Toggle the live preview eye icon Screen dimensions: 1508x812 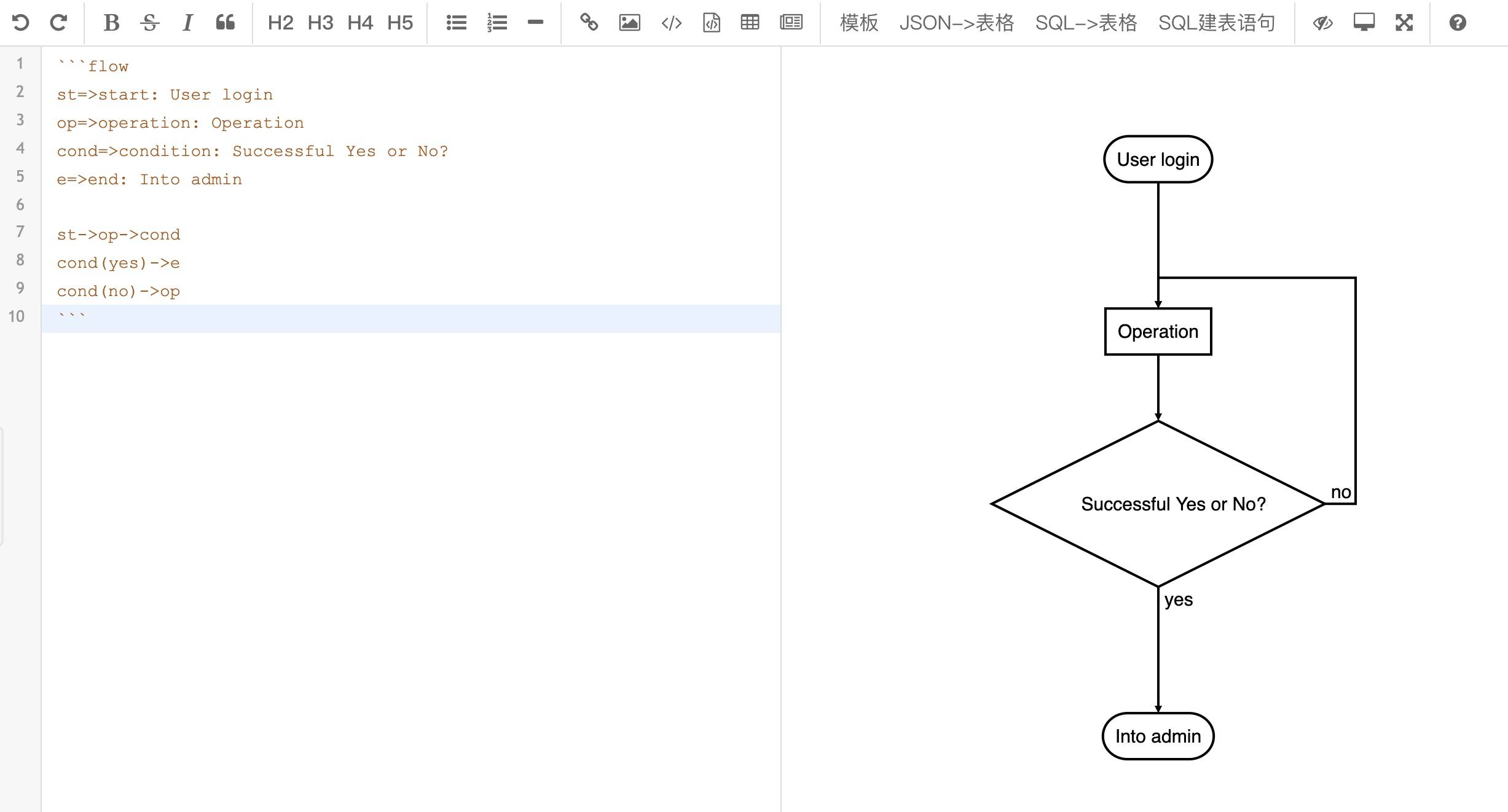[1322, 23]
